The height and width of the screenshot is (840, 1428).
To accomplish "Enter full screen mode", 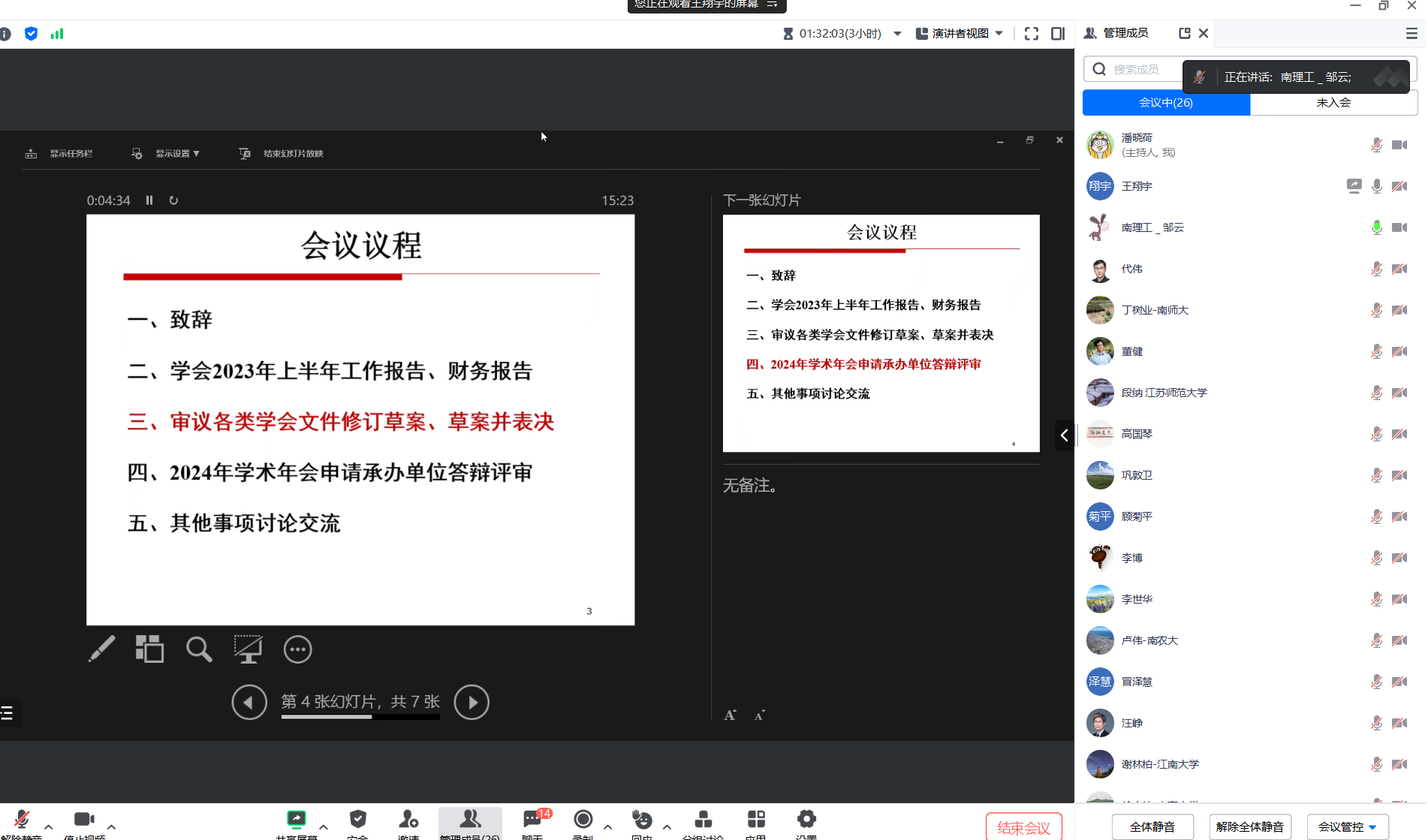I will point(1032,34).
